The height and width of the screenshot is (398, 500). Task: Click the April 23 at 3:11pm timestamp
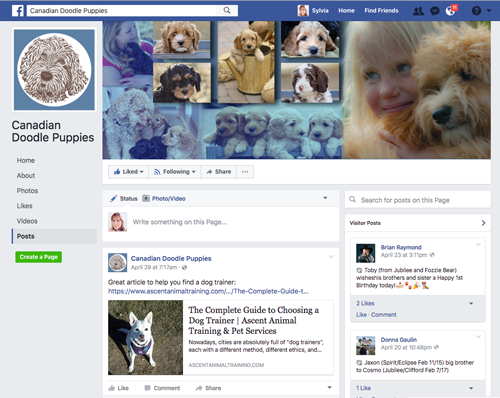point(404,255)
